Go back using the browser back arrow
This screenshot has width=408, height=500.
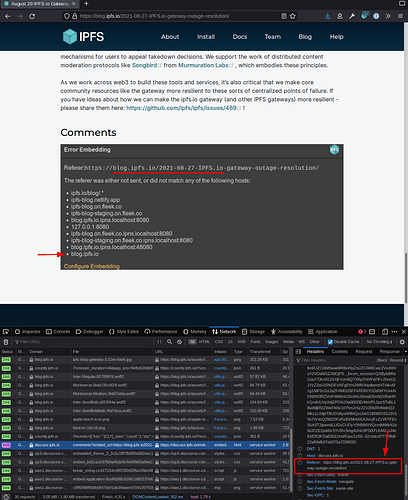click(8, 16)
